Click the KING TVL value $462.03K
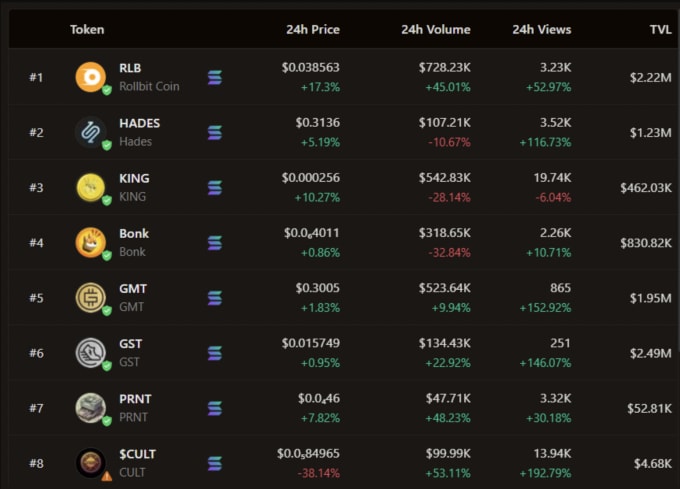This screenshot has width=680, height=489. 646,188
